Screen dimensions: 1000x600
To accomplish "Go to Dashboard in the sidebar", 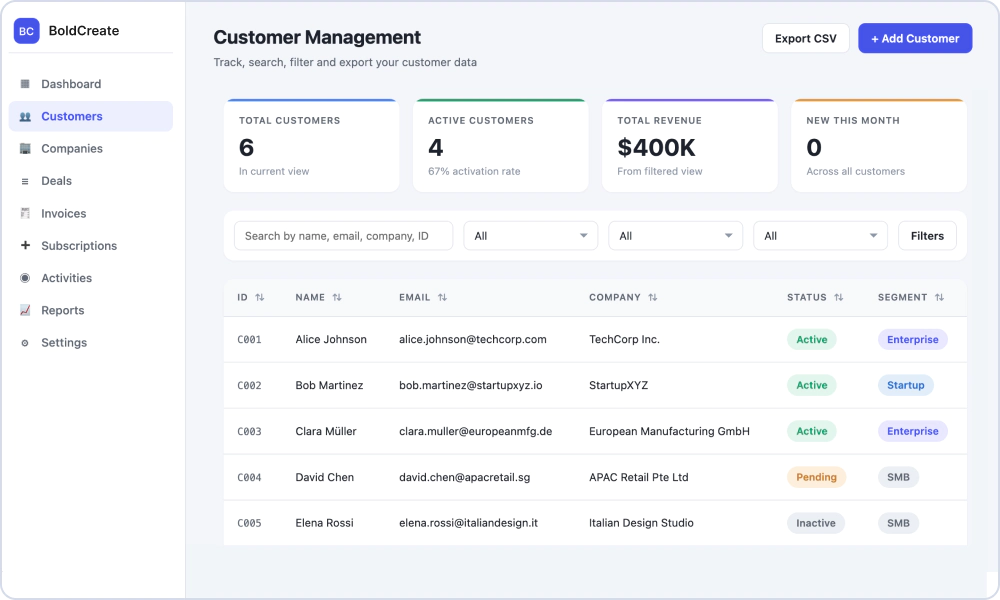I will (91, 84).
